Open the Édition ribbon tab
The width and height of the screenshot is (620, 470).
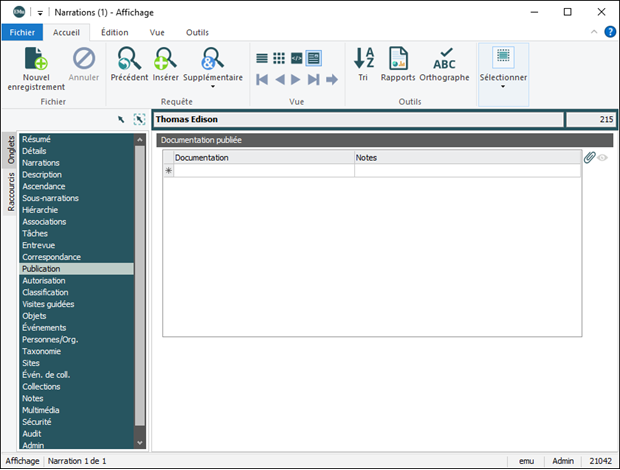coord(114,32)
